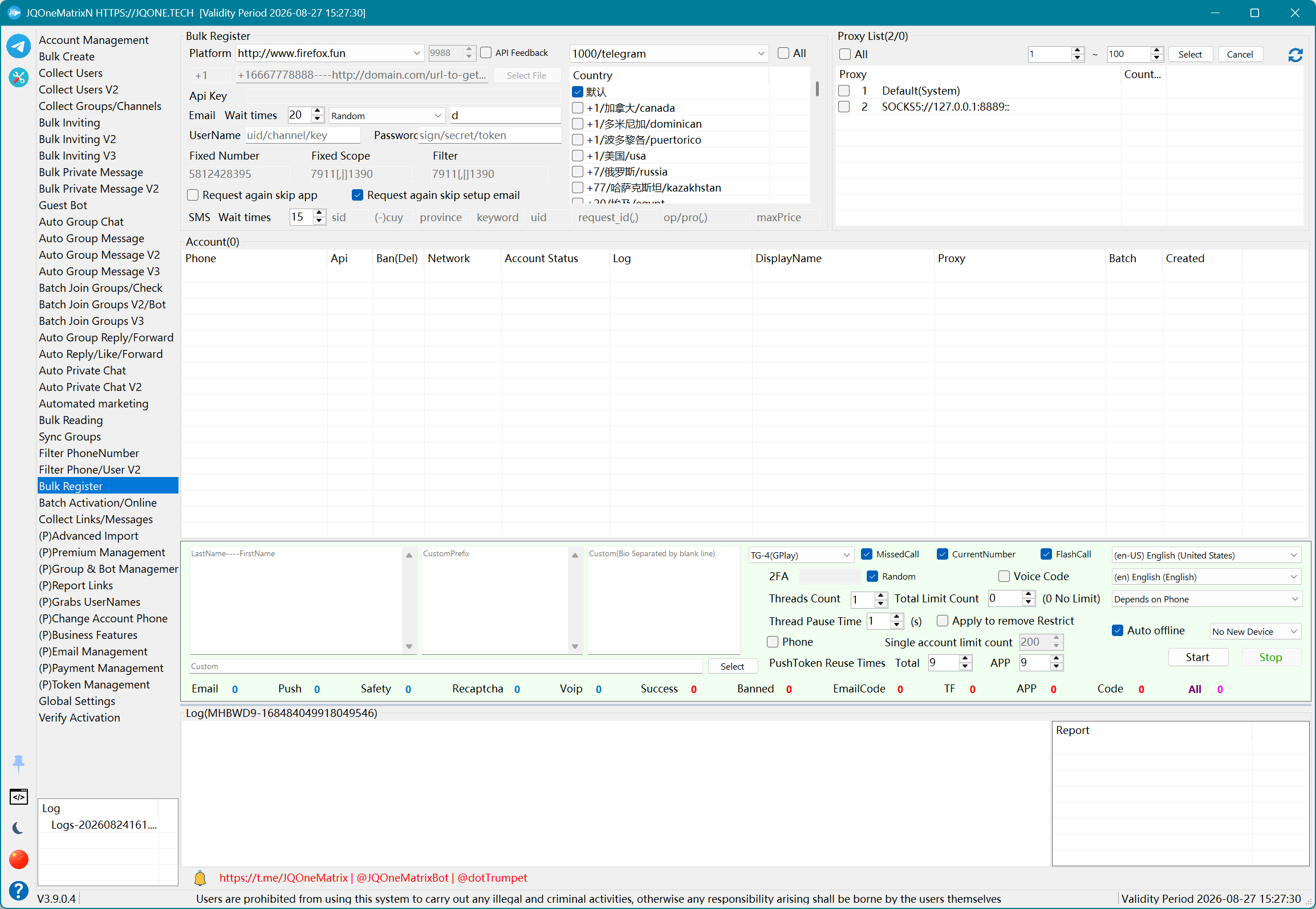
Task: Refresh the proxy list
Action: click(1295, 55)
